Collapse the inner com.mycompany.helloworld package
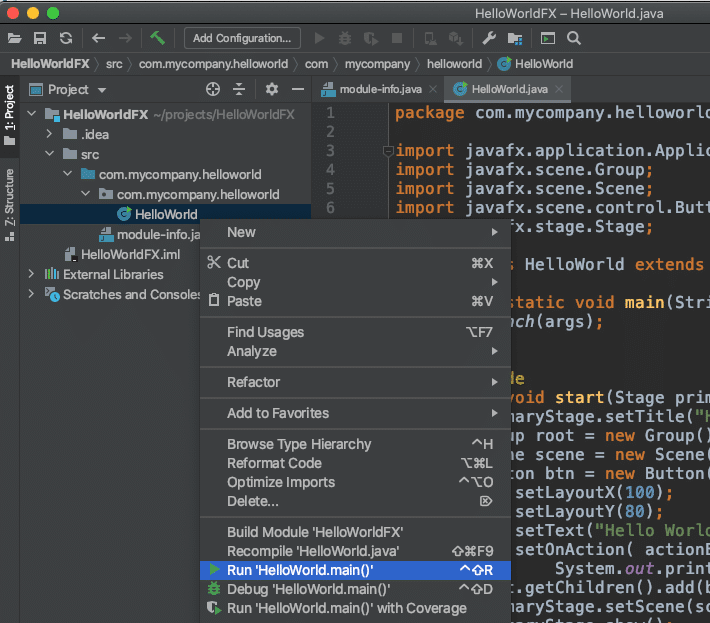This screenshot has width=710, height=623. click(85, 194)
